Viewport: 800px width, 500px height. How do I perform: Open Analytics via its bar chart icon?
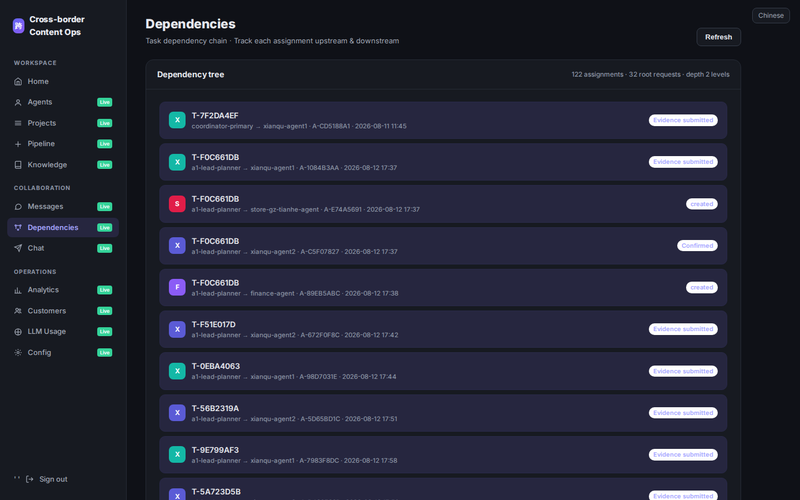18,290
